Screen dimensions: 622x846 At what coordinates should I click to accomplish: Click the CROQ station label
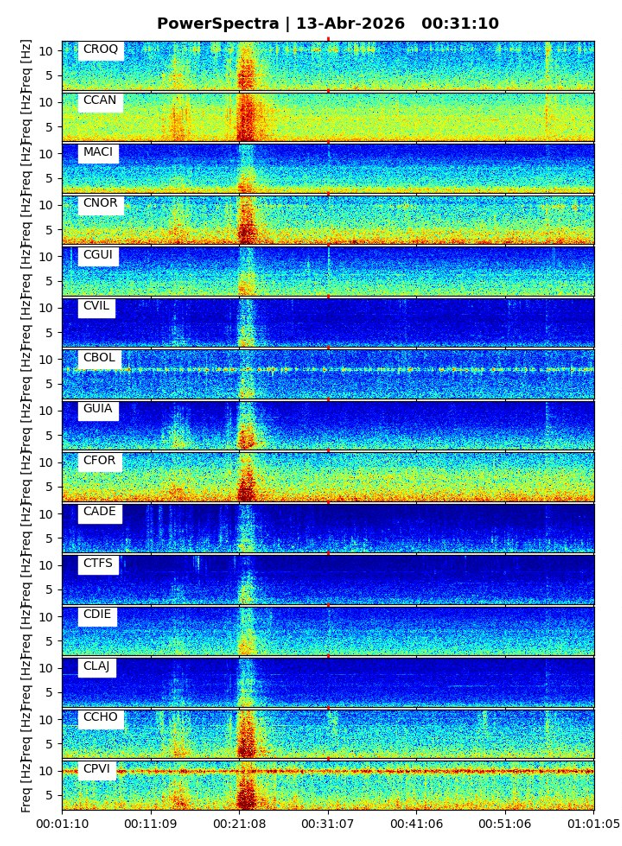click(x=100, y=50)
